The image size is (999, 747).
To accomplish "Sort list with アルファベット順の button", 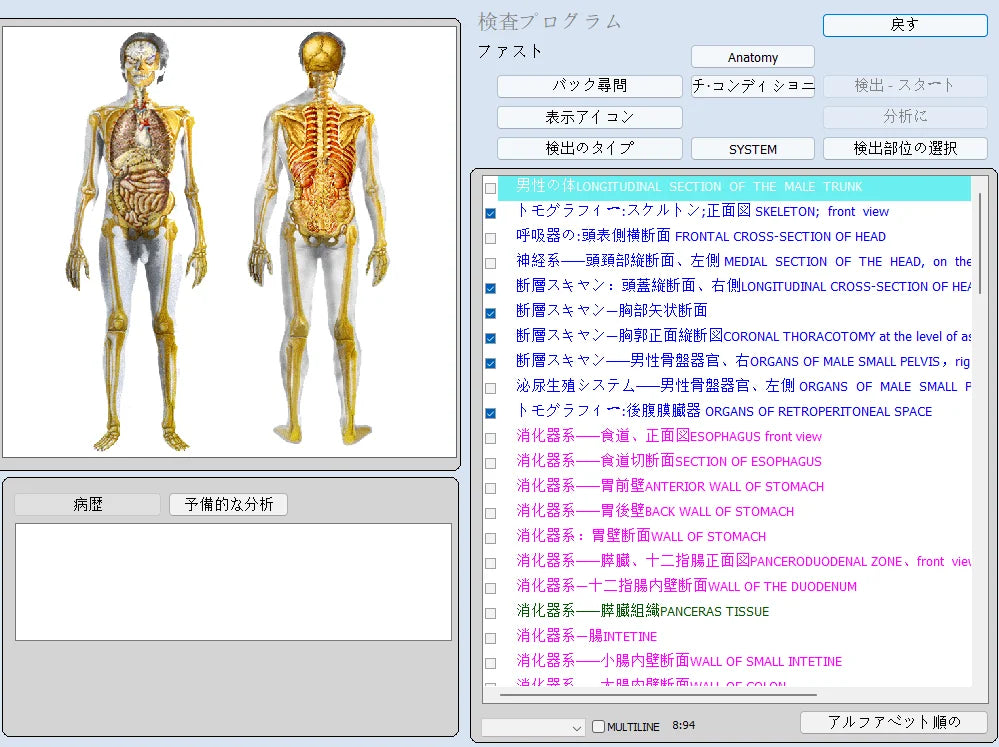I will click(893, 722).
